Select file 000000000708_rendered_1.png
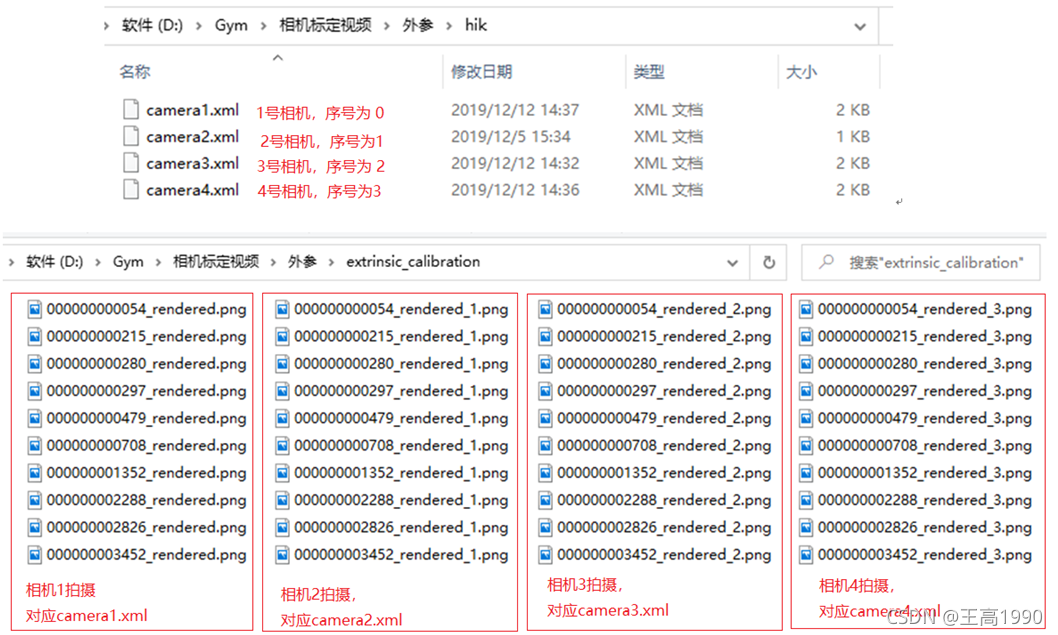 [x=401, y=445]
